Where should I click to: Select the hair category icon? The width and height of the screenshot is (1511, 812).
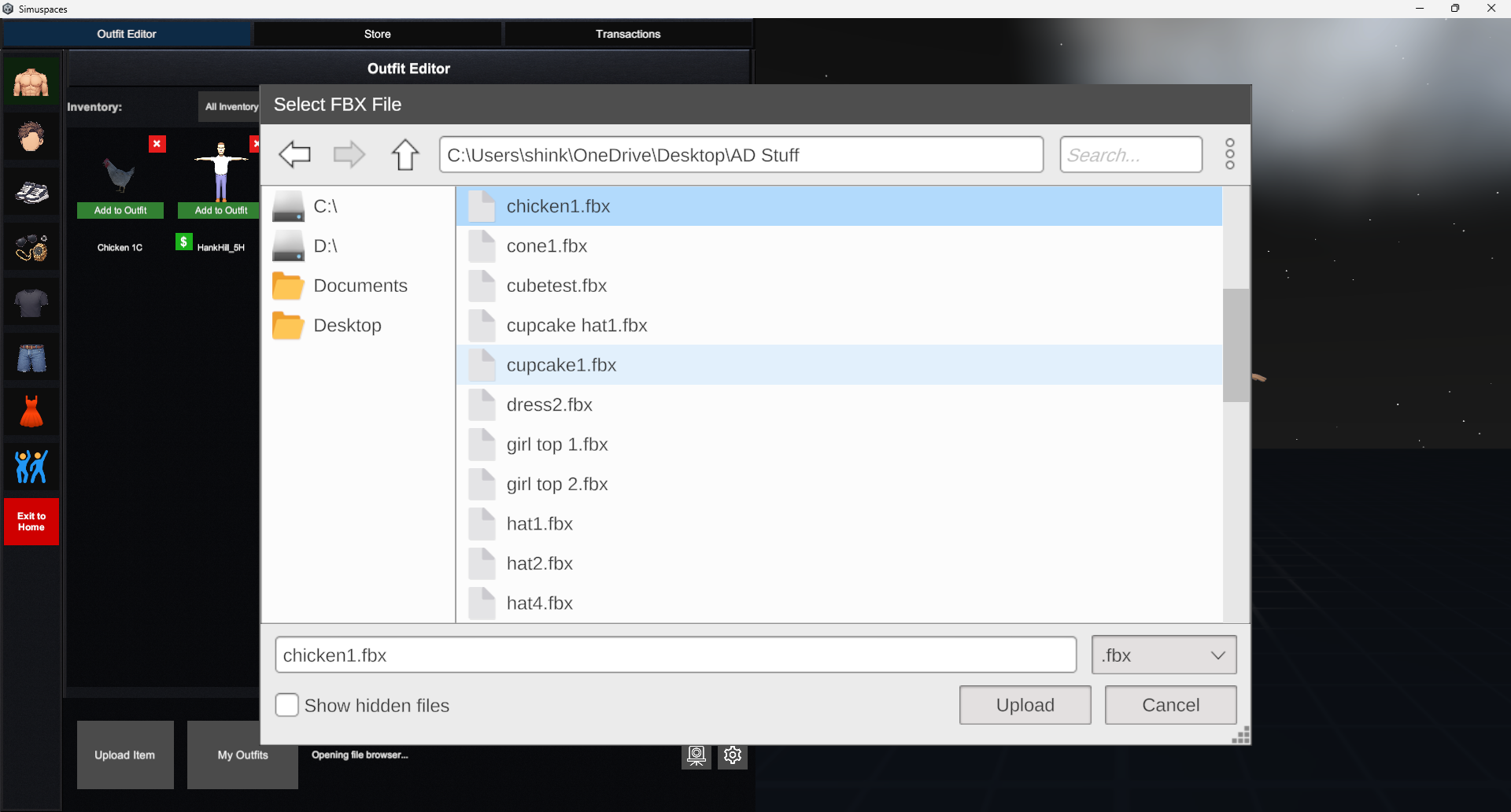[31, 137]
